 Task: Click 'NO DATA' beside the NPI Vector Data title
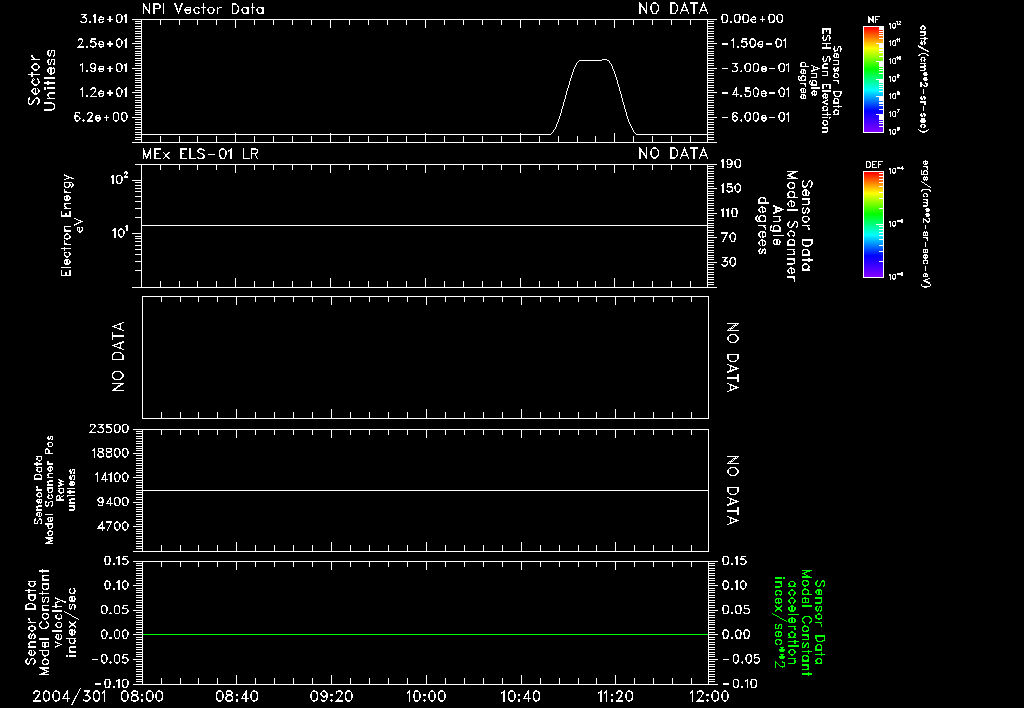(x=673, y=9)
